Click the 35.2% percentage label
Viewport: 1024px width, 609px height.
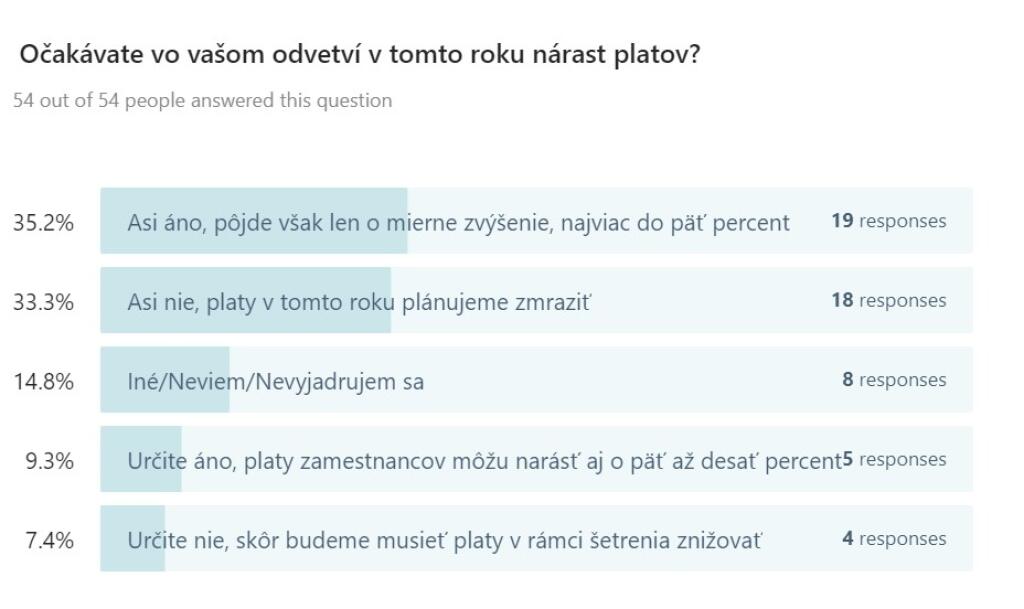43,223
